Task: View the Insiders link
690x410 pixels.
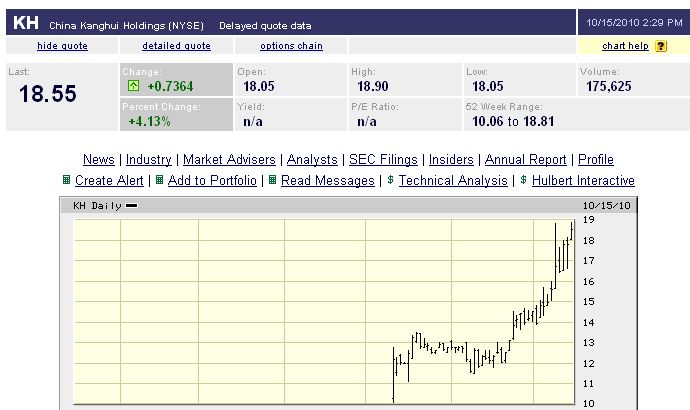Action: (451, 159)
